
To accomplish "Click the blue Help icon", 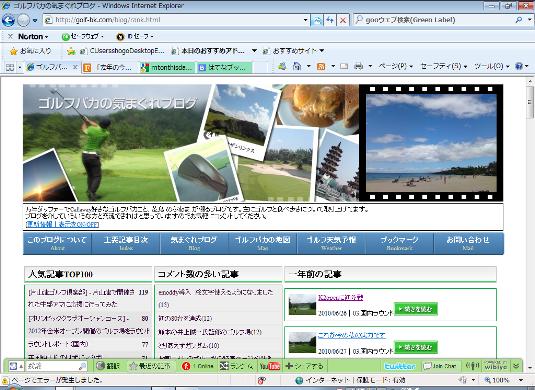I will [519, 66].
